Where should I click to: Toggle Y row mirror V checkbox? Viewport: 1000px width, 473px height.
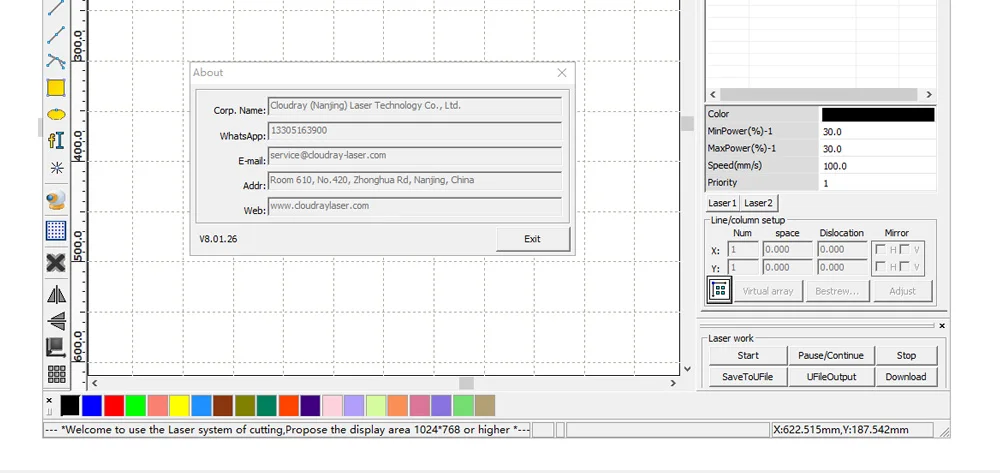pyautogui.click(x=904, y=266)
